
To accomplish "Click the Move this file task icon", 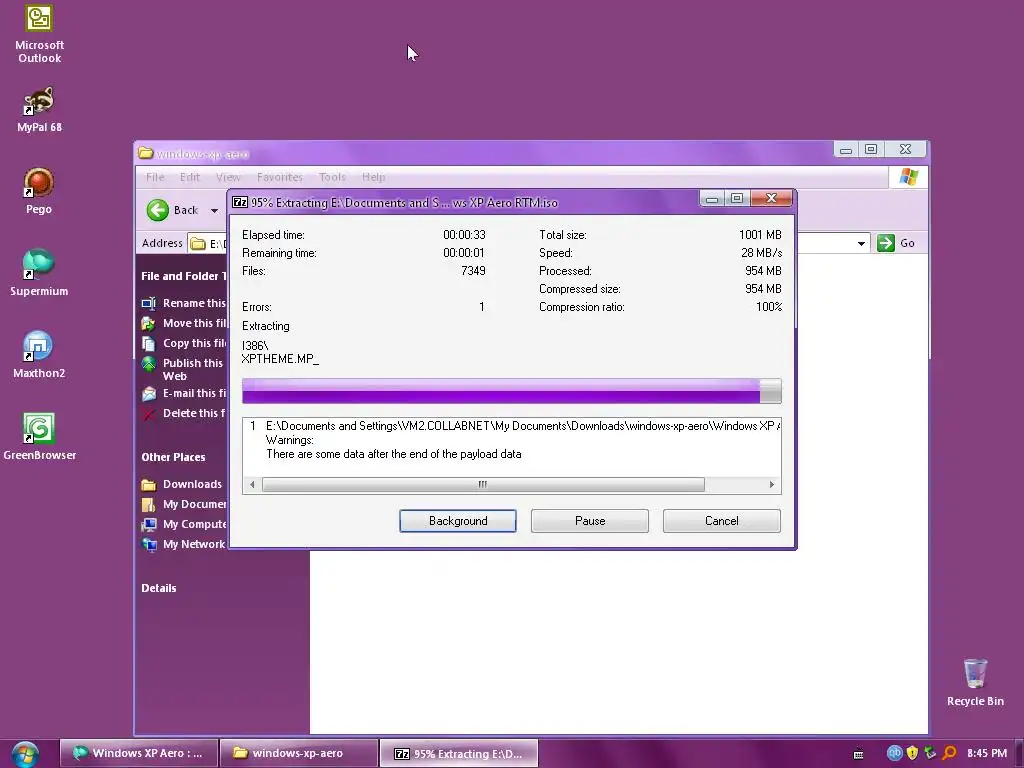I will point(149,323).
